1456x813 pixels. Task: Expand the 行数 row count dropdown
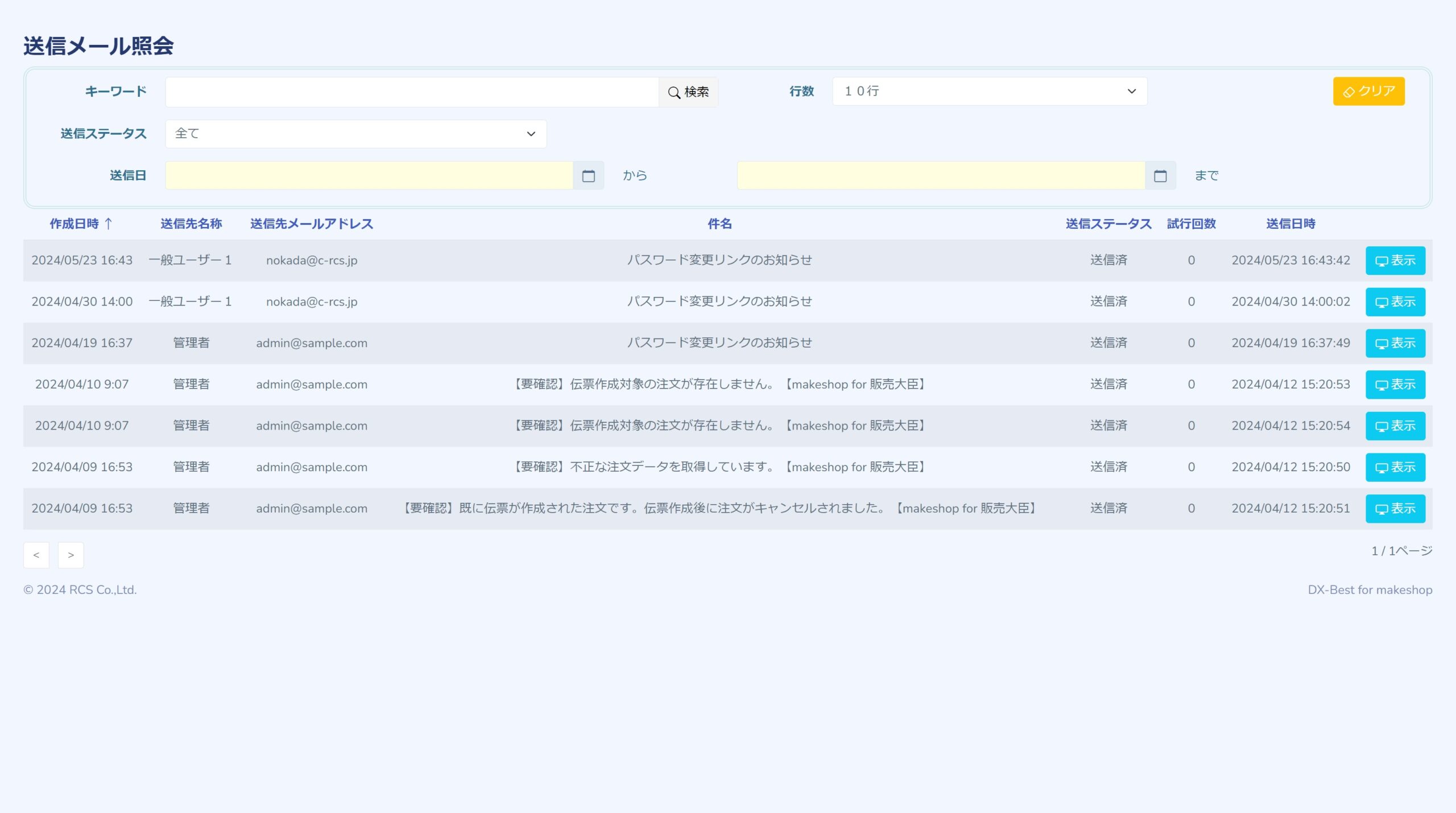click(989, 91)
